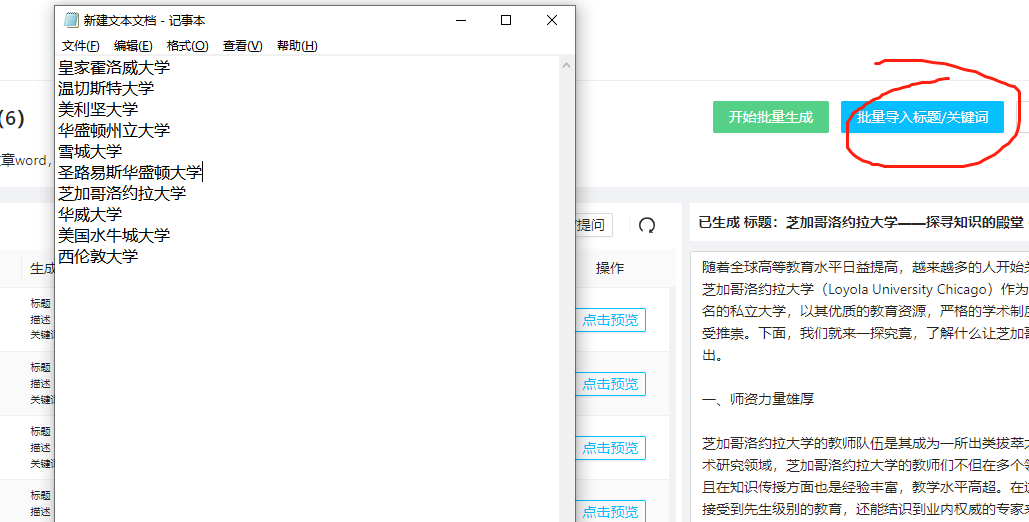Click the line 温切斯特大学 in Notepad
This screenshot has width=1029, height=522.
point(106,88)
